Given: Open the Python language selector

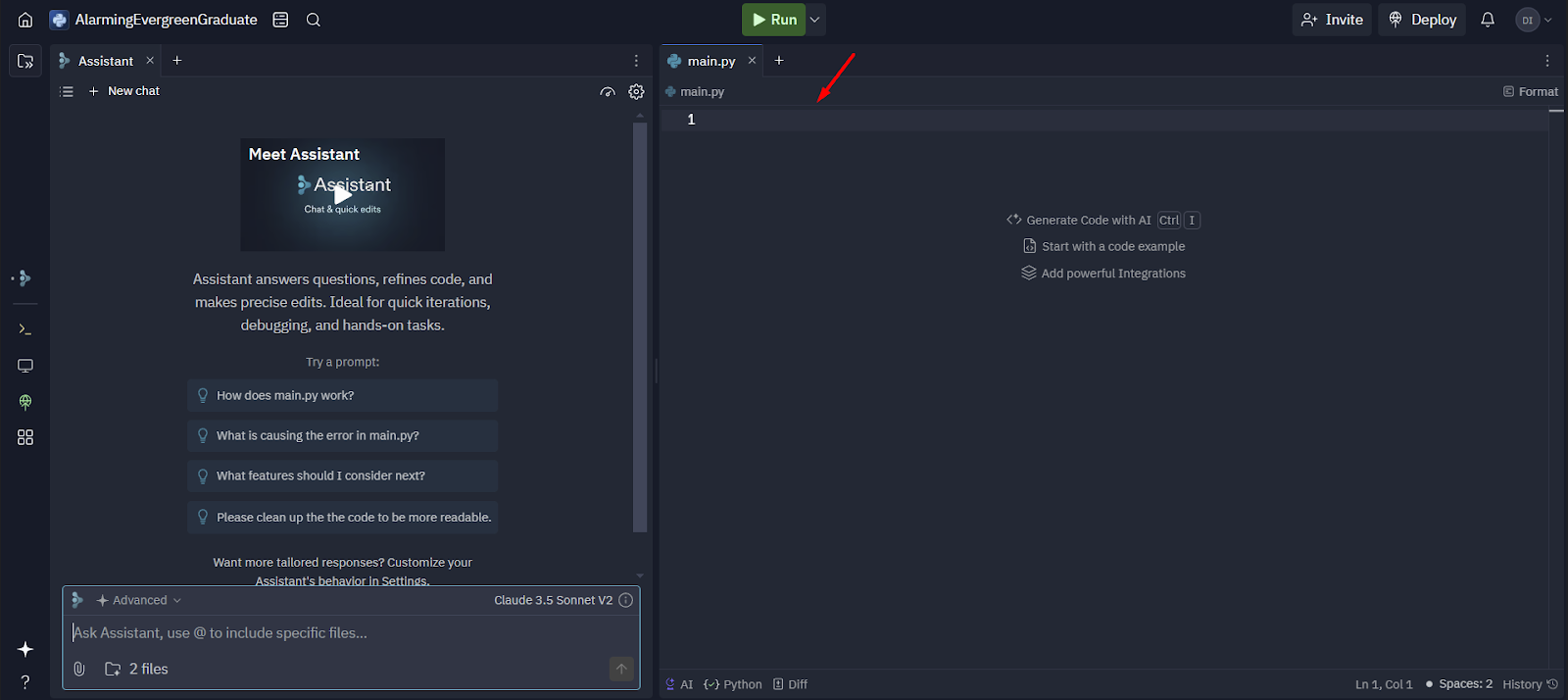Looking at the screenshot, I should tap(733, 684).
